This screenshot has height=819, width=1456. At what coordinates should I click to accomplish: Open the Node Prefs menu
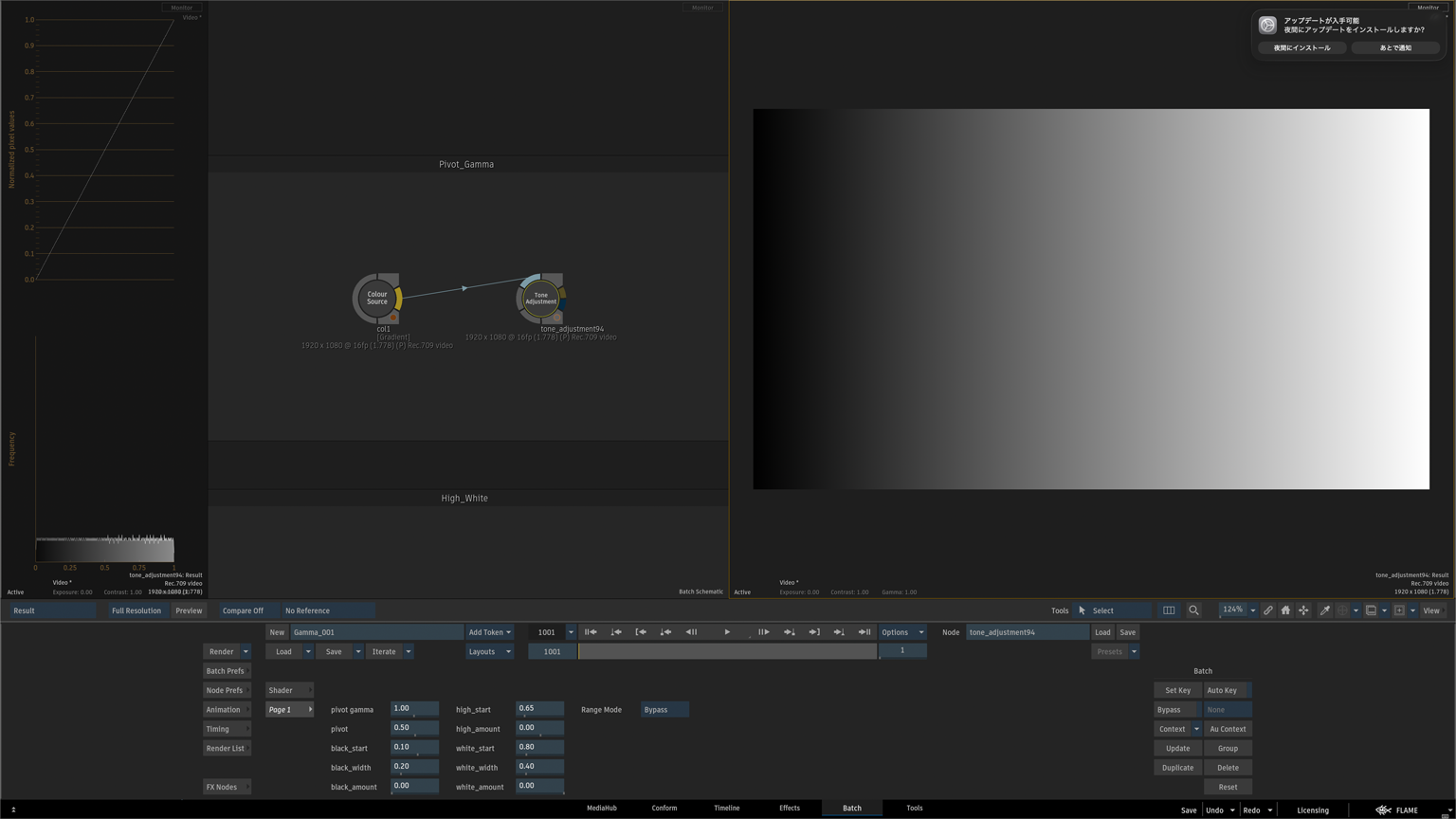[227, 690]
